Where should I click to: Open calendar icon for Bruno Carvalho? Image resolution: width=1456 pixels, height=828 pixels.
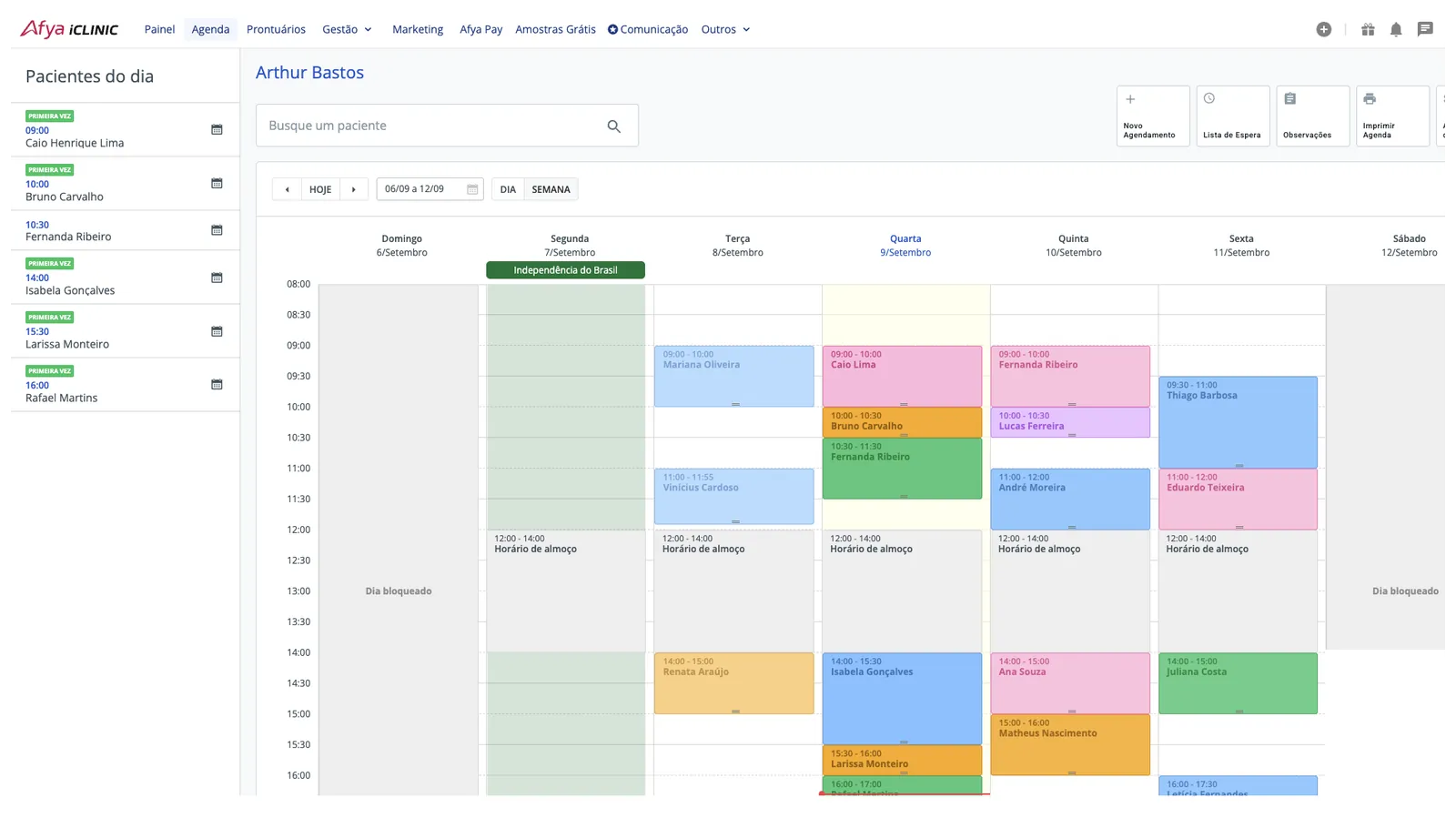click(217, 183)
